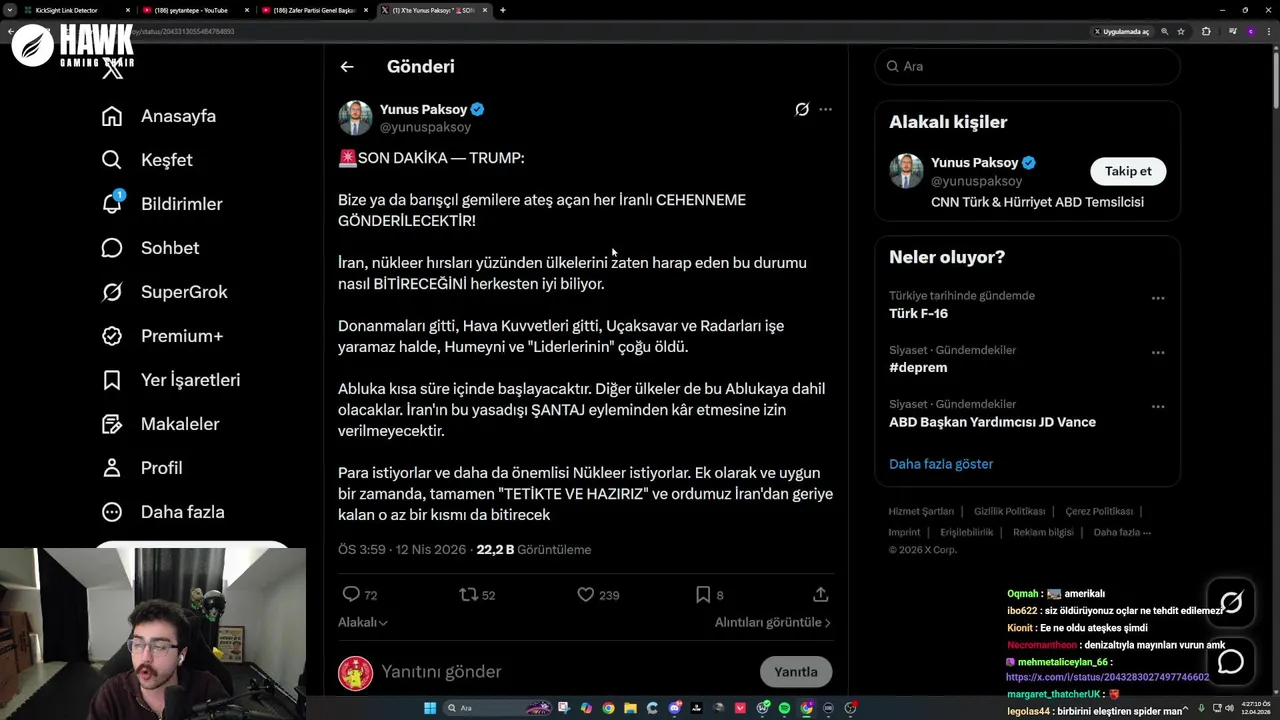Open Windows Start button on taskbar
The width and height of the screenshot is (1280, 720).
pos(430,708)
